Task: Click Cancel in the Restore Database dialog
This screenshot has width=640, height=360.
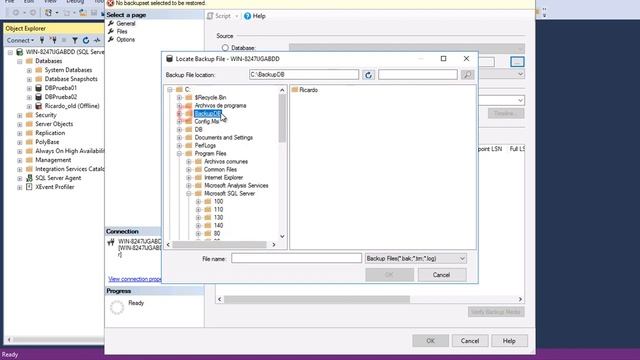Action: pyautogui.click(x=470, y=340)
